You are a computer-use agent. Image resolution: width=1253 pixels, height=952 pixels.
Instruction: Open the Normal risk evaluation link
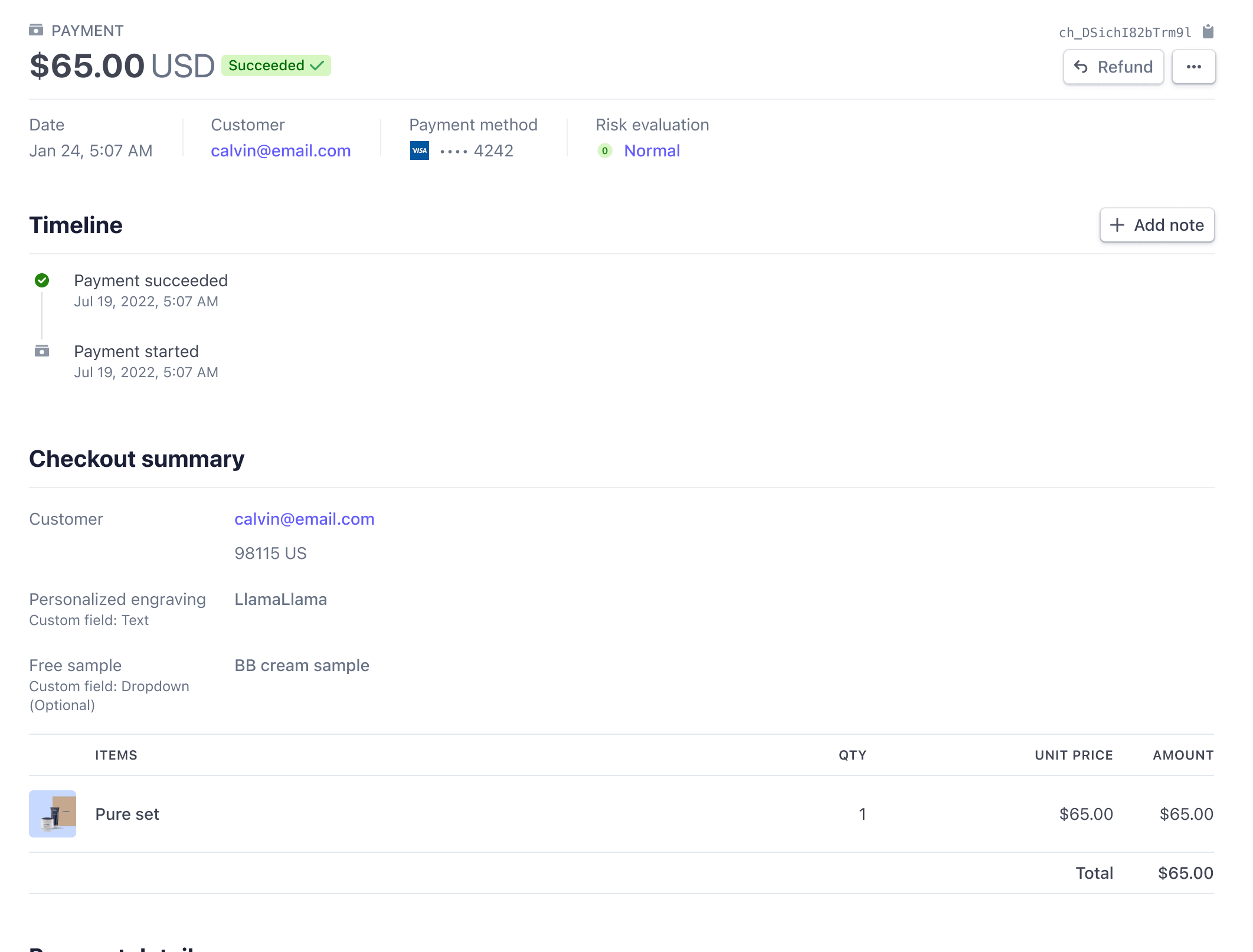pyautogui.click(x=652, y=151)
